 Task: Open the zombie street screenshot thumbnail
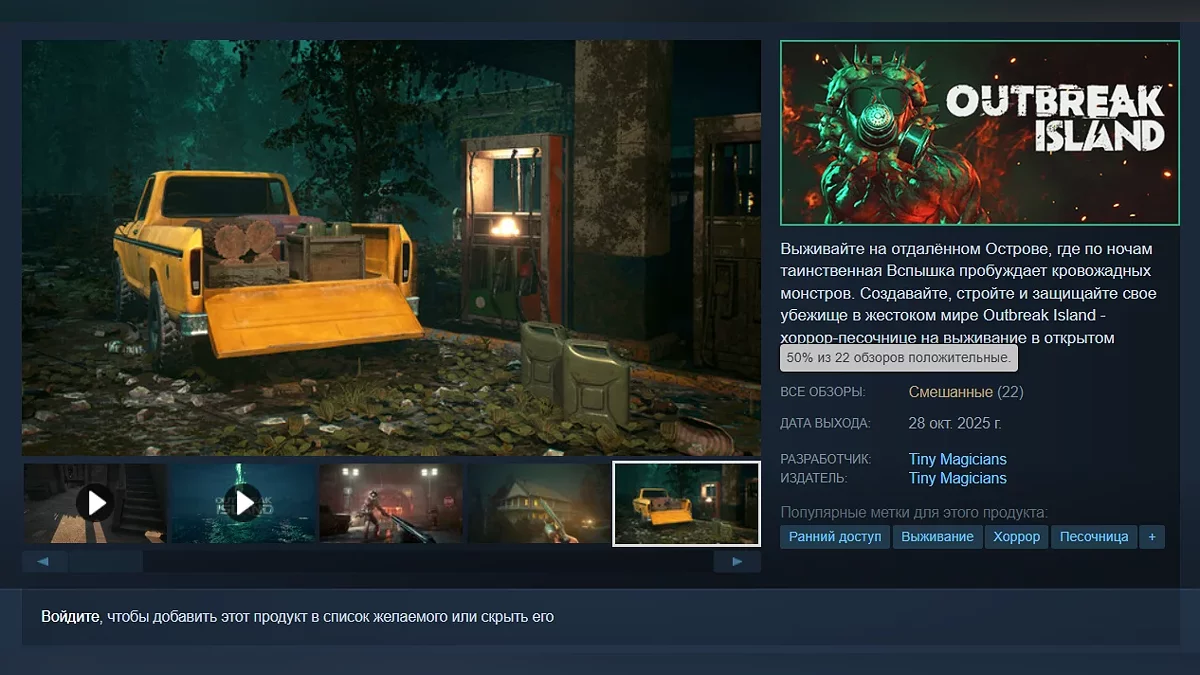click(x=391, y=503)
